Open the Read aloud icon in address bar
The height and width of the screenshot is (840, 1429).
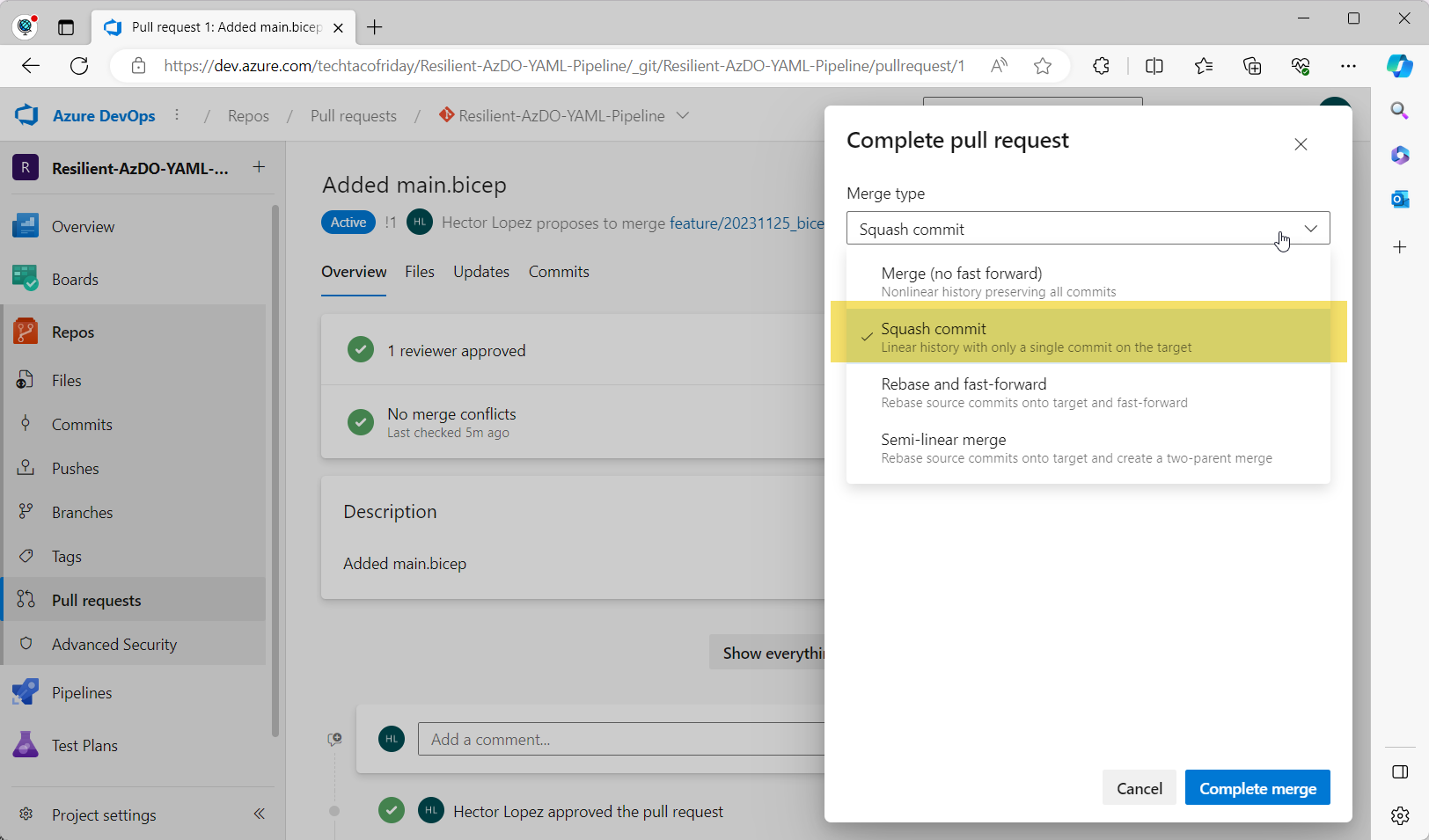click(x=999, y=66)
